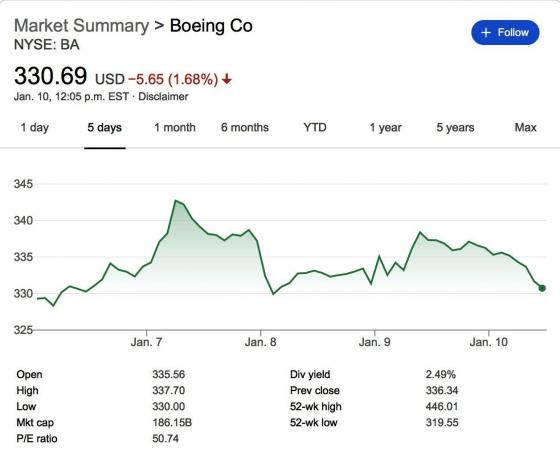Open the YTD range tab

click(x=315, y=127)
